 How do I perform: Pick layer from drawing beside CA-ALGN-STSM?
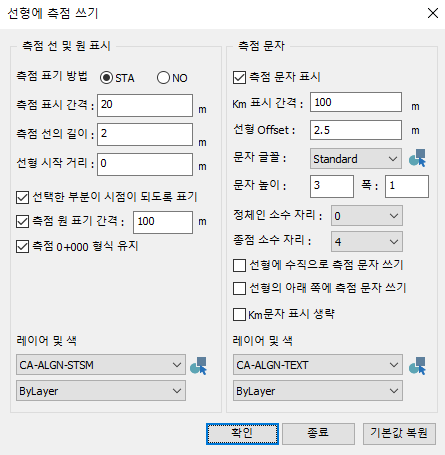199,366
